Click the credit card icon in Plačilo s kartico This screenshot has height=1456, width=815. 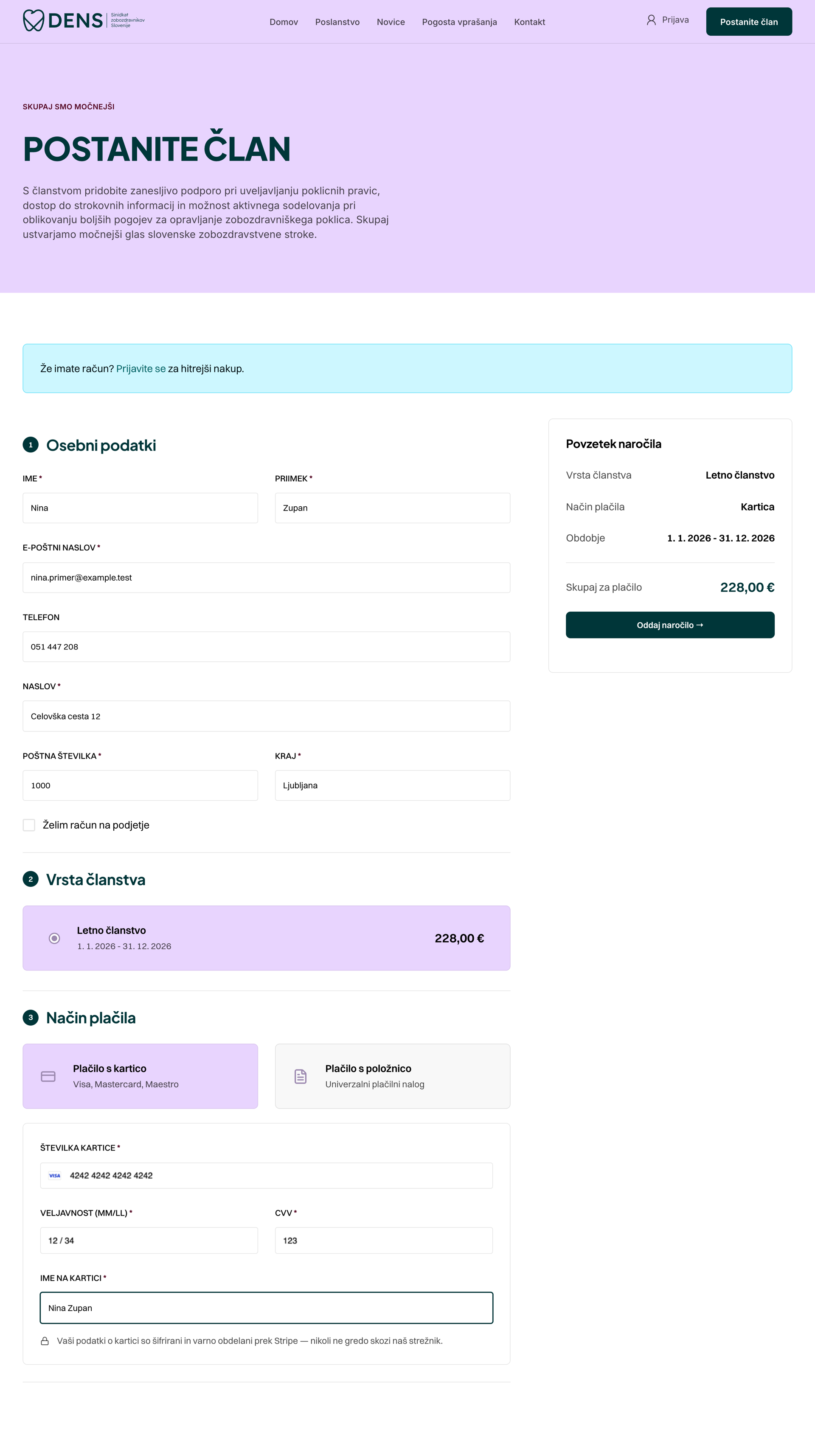click(x=48, y=1076)
